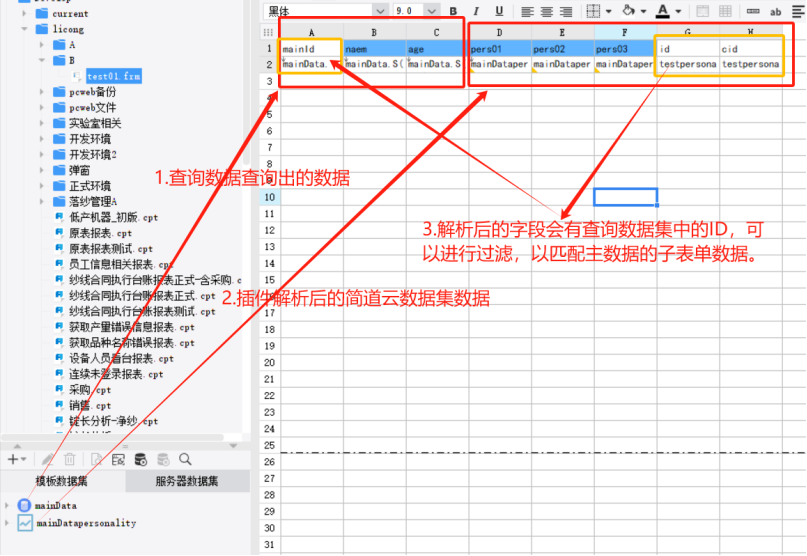Click the merge cells icon

pyautogui.click(x=703, y=11)
